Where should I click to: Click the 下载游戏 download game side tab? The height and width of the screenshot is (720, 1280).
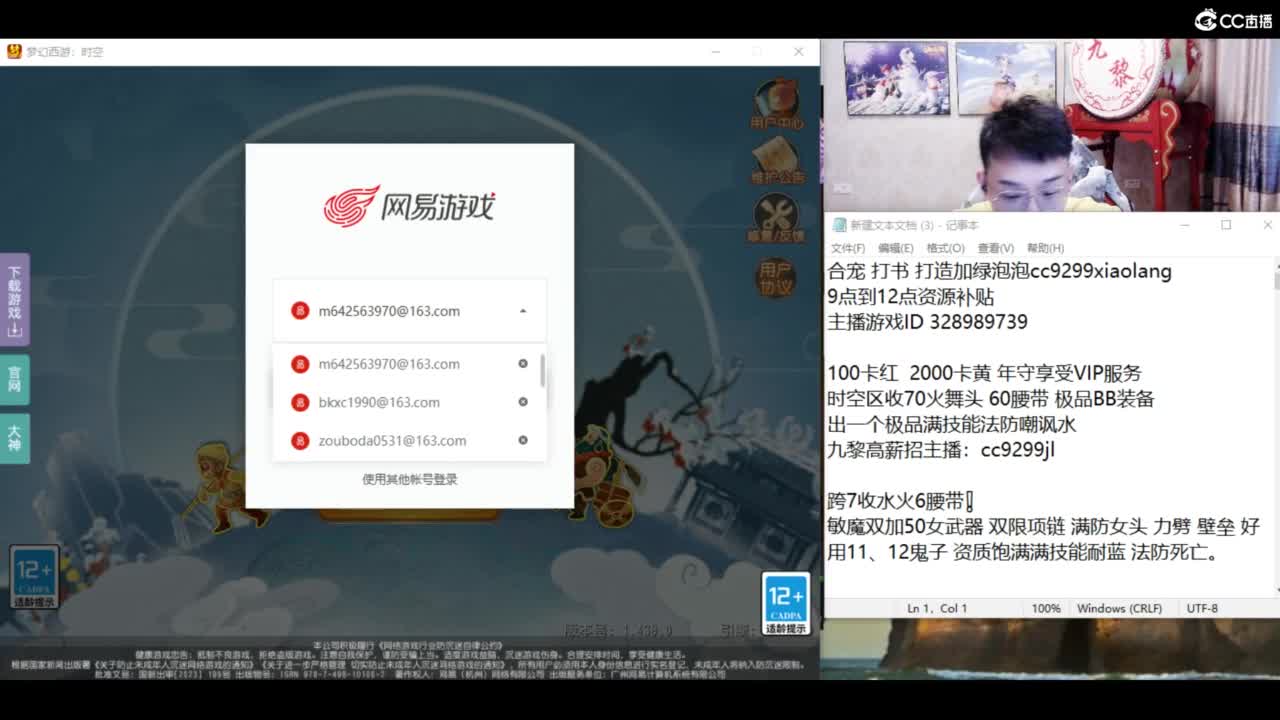[14, 299]
